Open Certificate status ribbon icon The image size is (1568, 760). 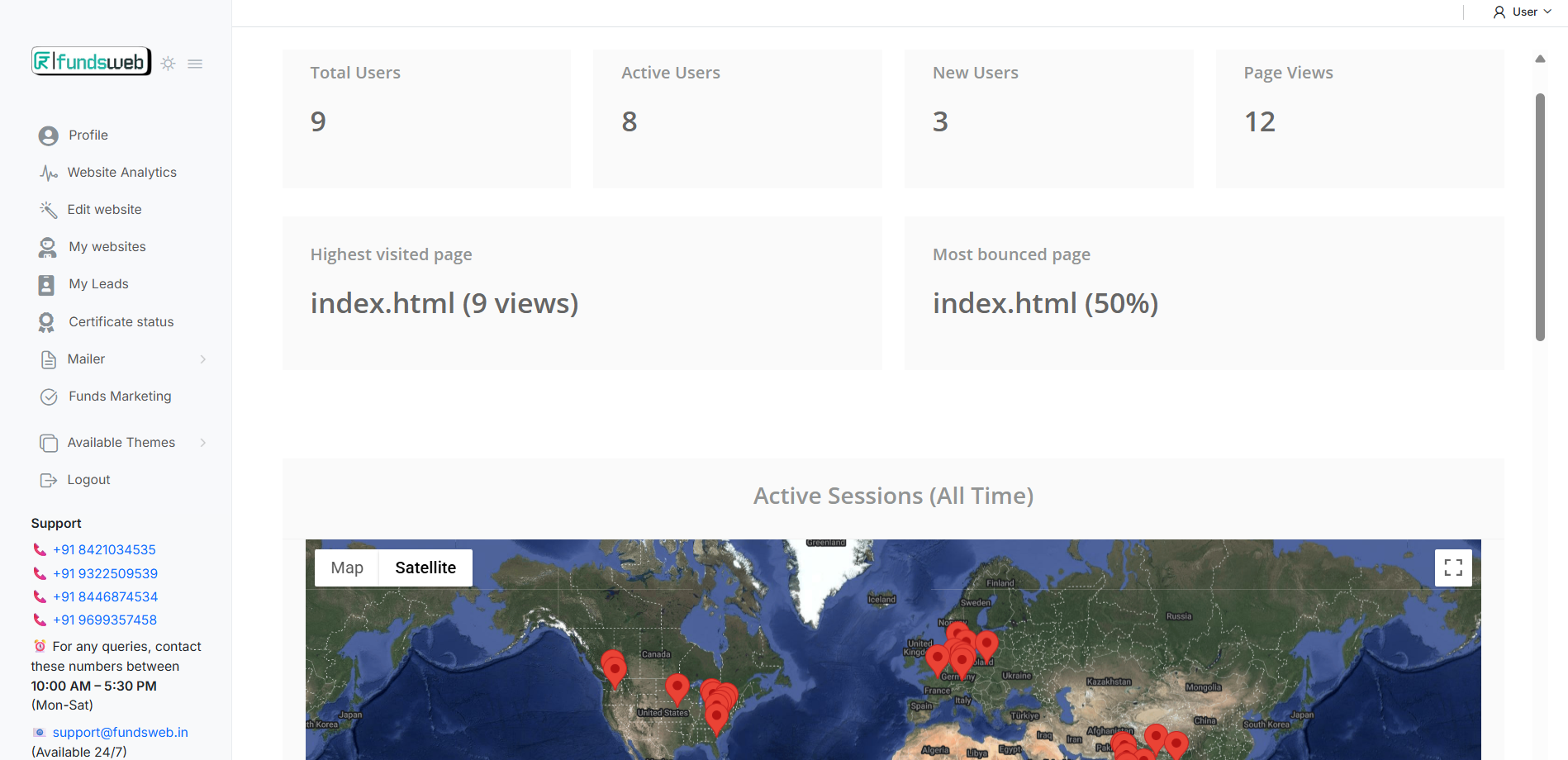point(47,322)
